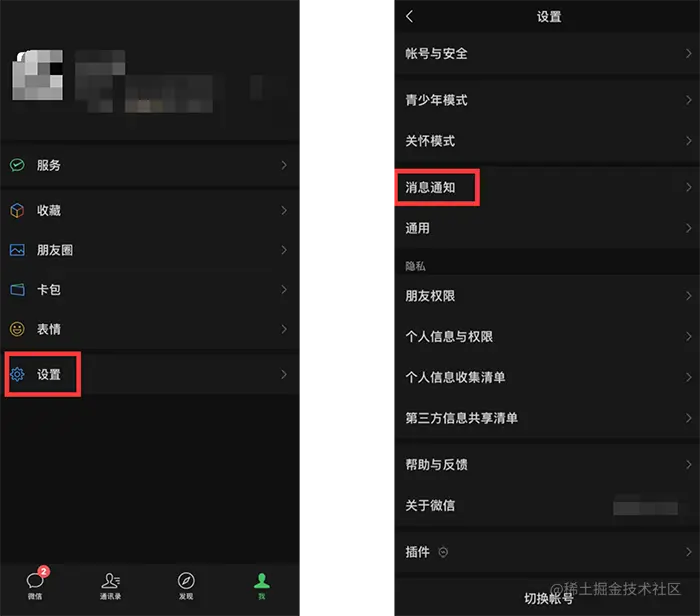
Task: Select the 表情 smiley face icon
Action: point(17,329)
